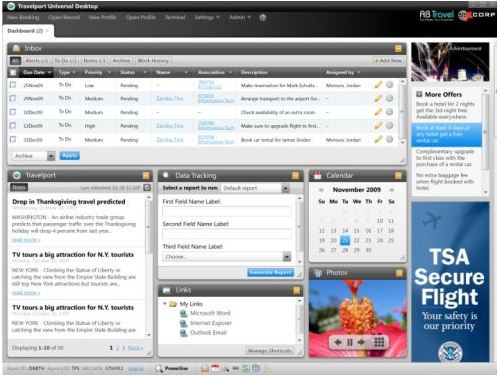Viewport: 497px width, 376px height.
Task: Click the refresh icon in the Travelport news panel
Action: point(147,187)
